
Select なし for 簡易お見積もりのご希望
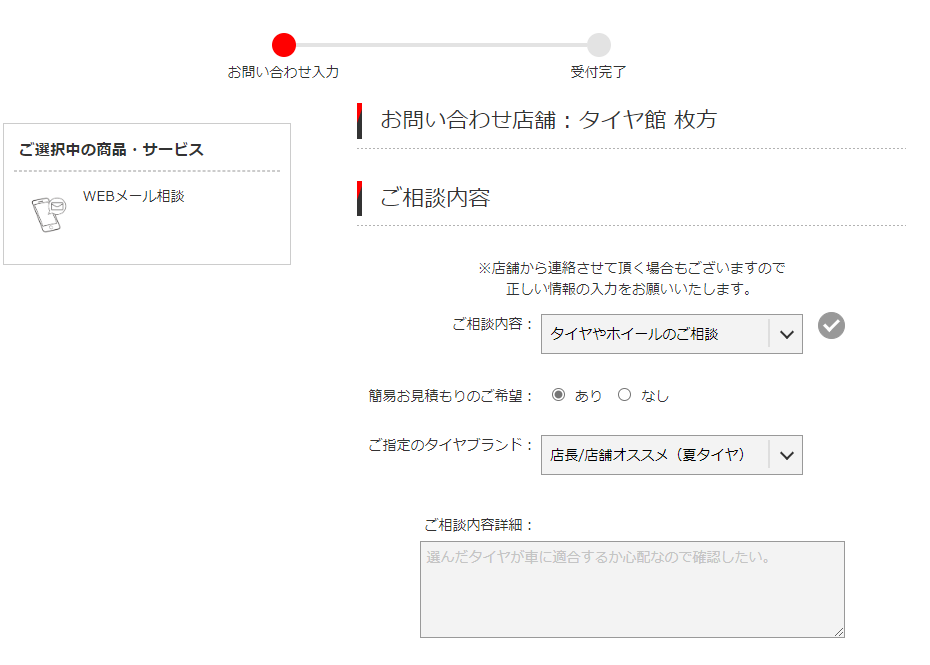point(625,395)
